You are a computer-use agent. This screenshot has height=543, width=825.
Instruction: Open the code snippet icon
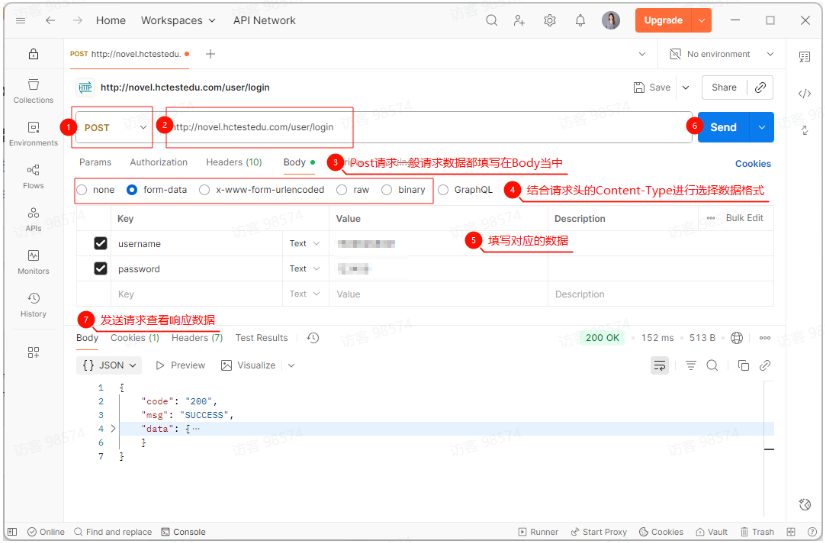804,94
